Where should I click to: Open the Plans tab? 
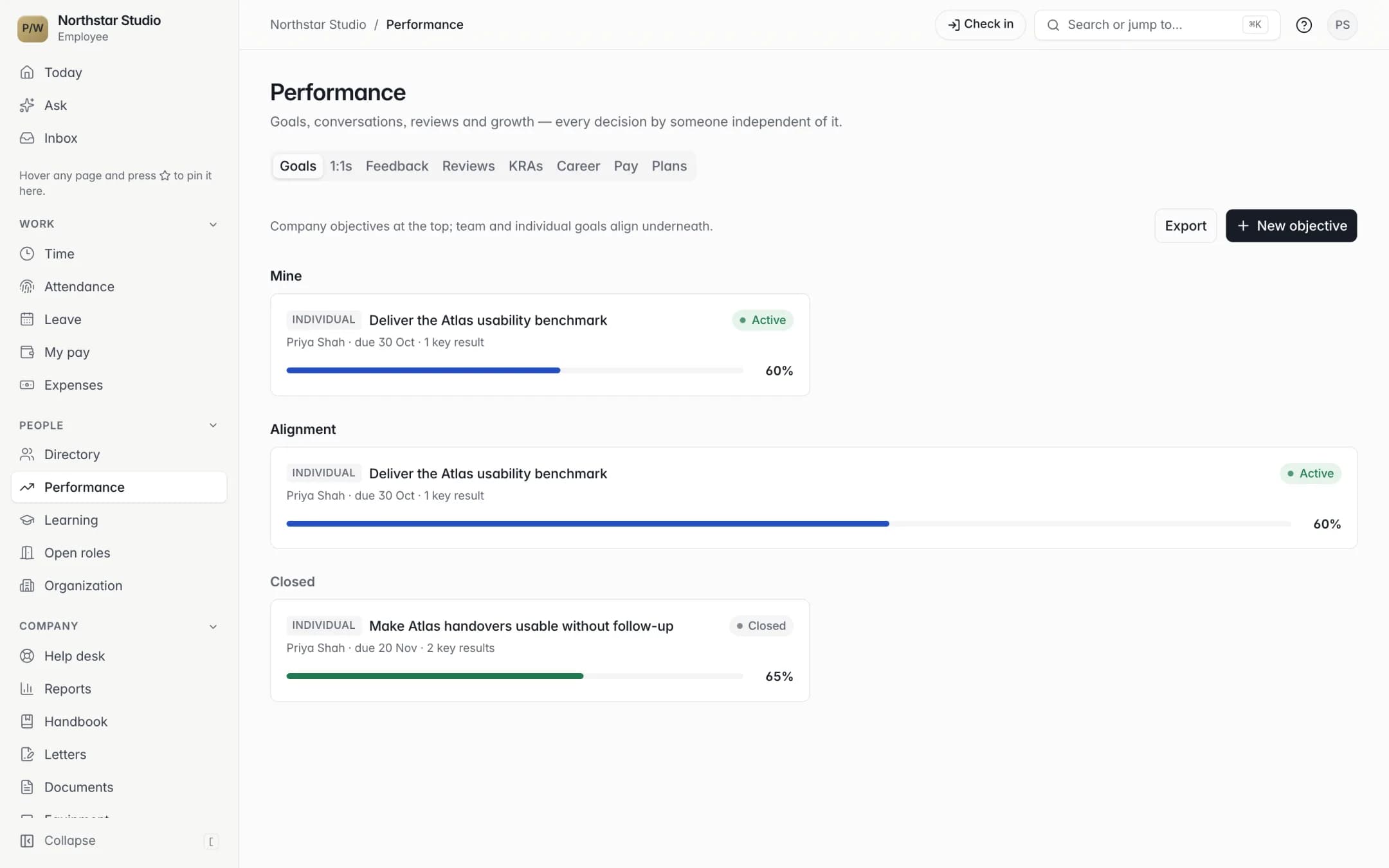669,166
